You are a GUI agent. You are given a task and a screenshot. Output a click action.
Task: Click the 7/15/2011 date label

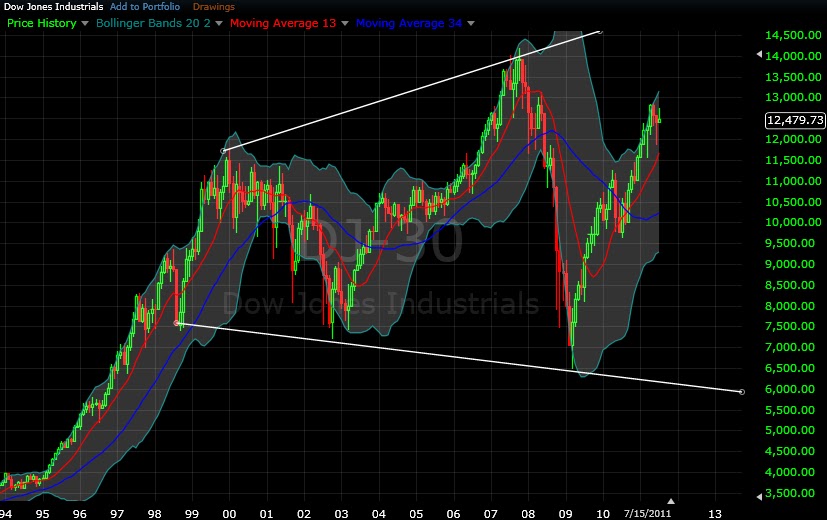click(x=647, y=513)
